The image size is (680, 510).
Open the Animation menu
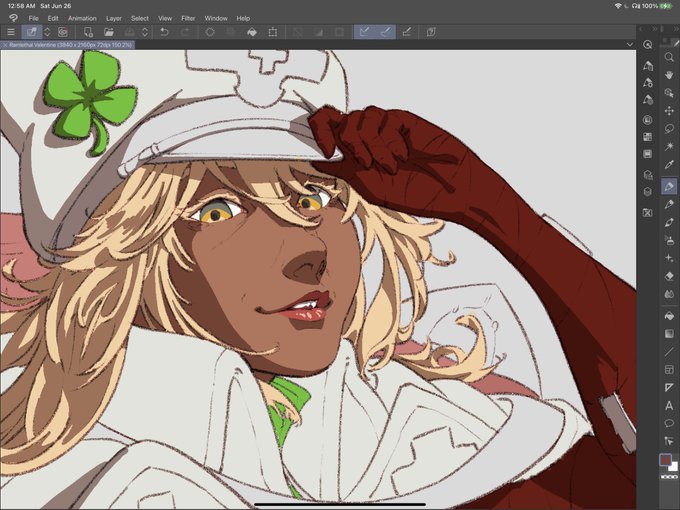pyautogui.click(x=82, y=18)
